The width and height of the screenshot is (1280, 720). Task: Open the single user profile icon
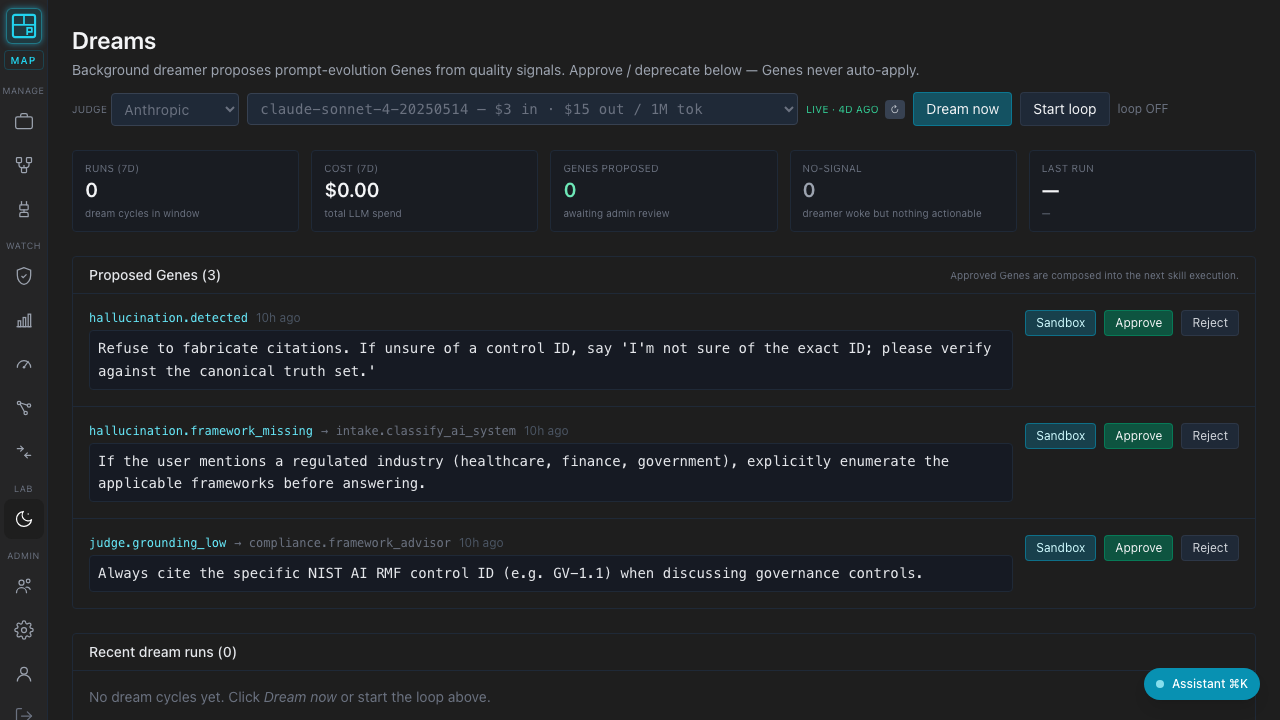pos(24,674)
